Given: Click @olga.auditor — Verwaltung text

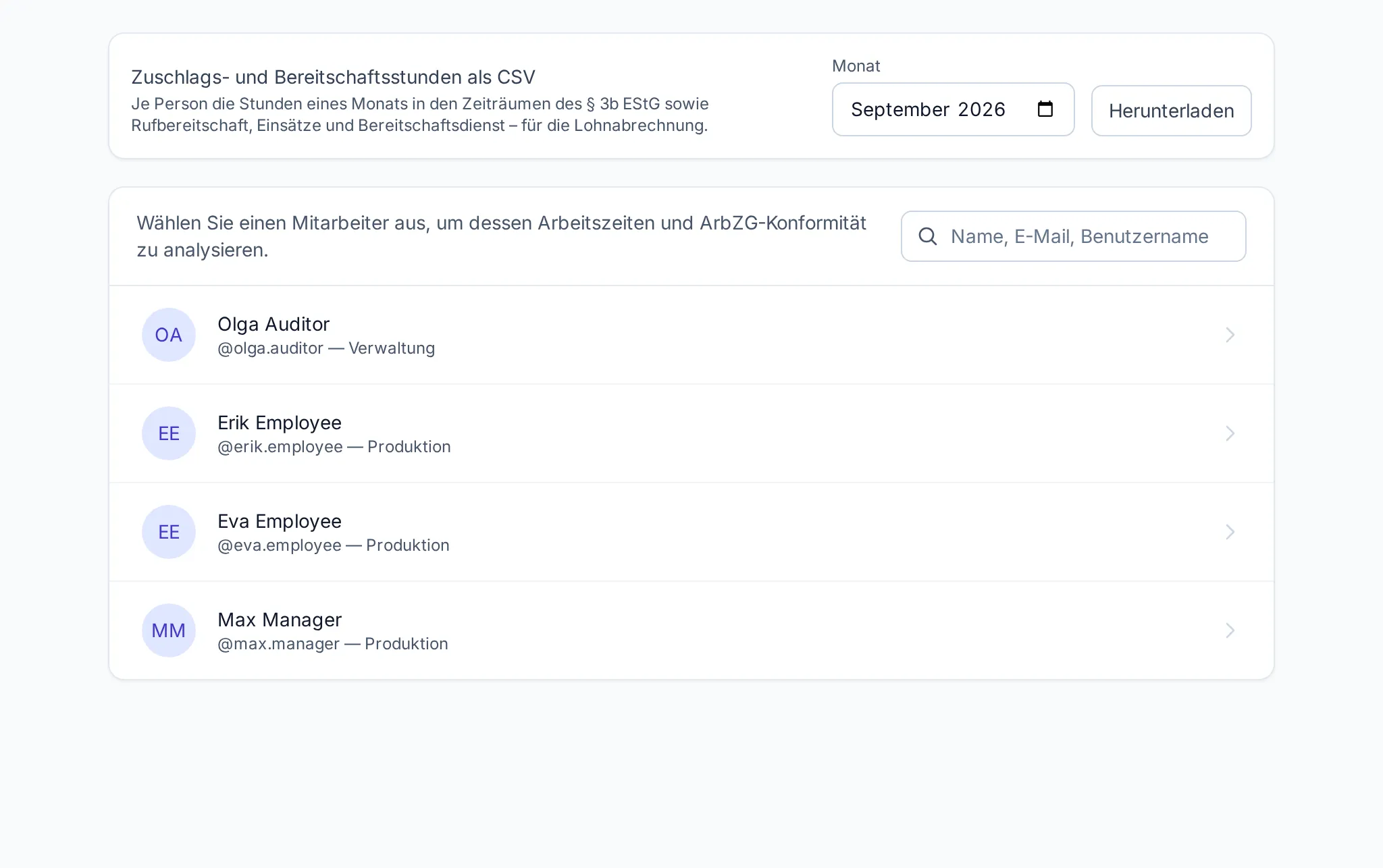Looking at the screenshot, I should [x=326, y=348].
